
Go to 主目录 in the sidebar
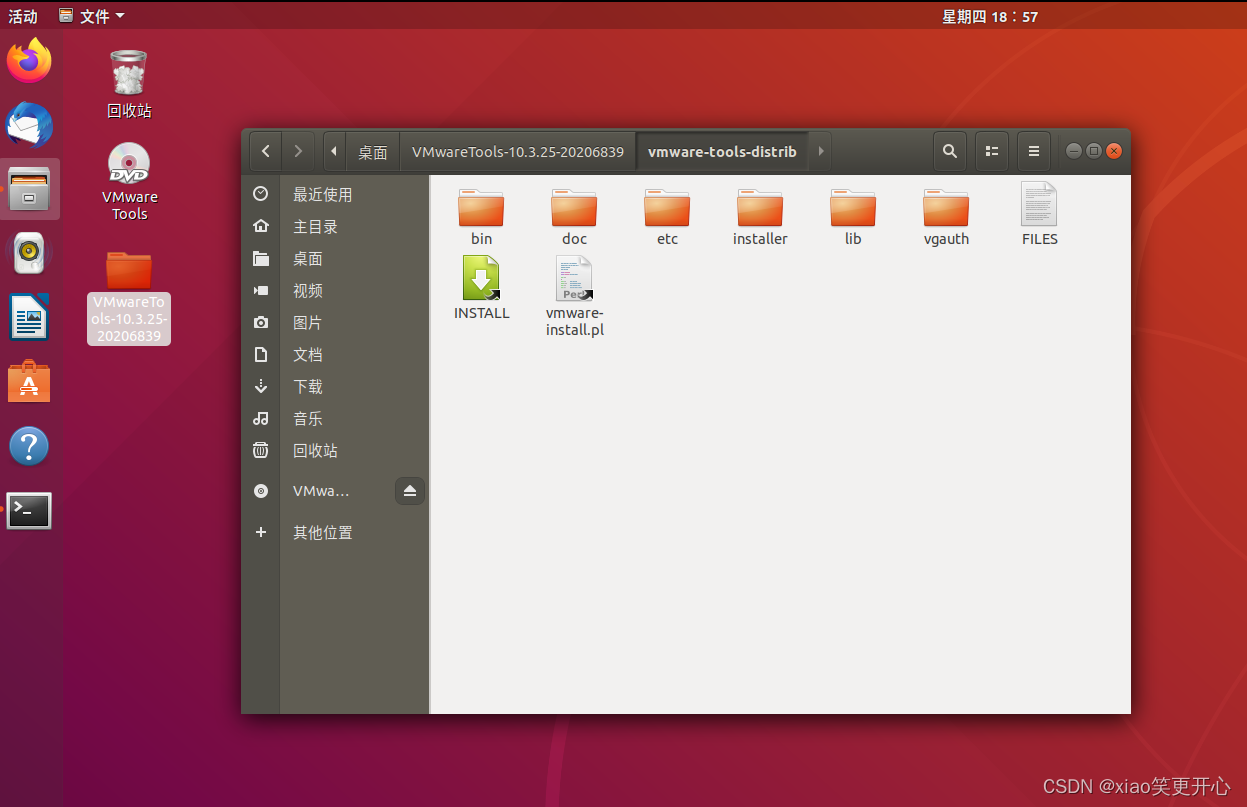point(336,226)
